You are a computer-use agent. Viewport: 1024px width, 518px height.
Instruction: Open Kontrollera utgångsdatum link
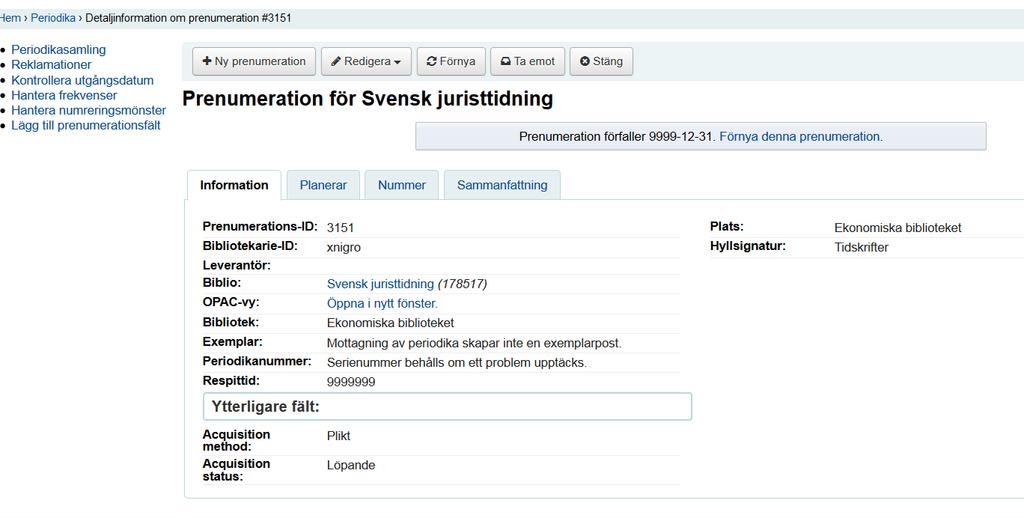(82, 80)
